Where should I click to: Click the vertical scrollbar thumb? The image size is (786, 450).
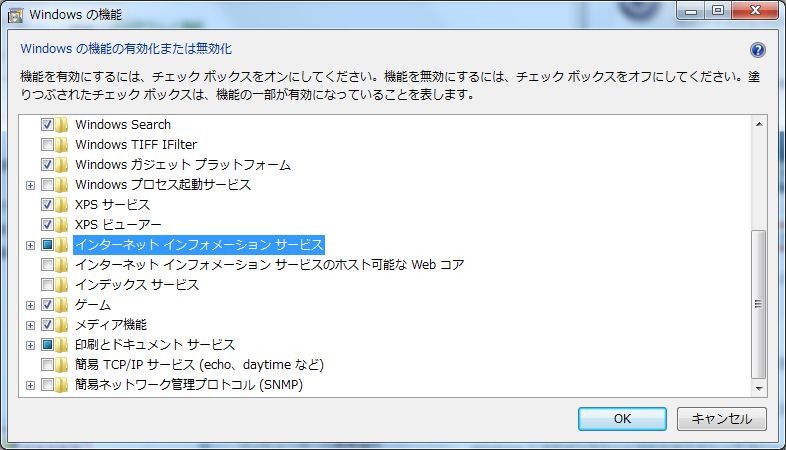[x=759, y=304]
